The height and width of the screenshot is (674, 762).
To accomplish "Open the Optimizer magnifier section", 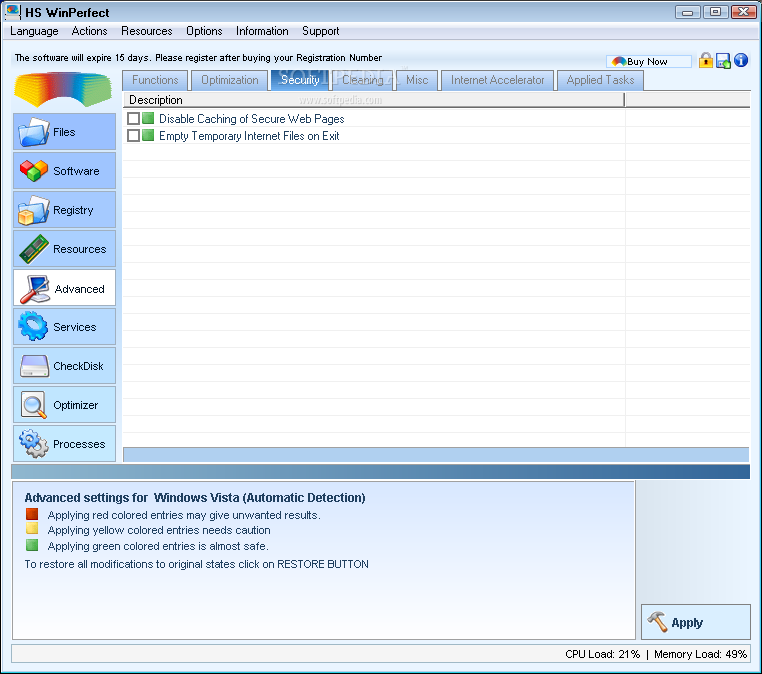I will tap(64, 405).
